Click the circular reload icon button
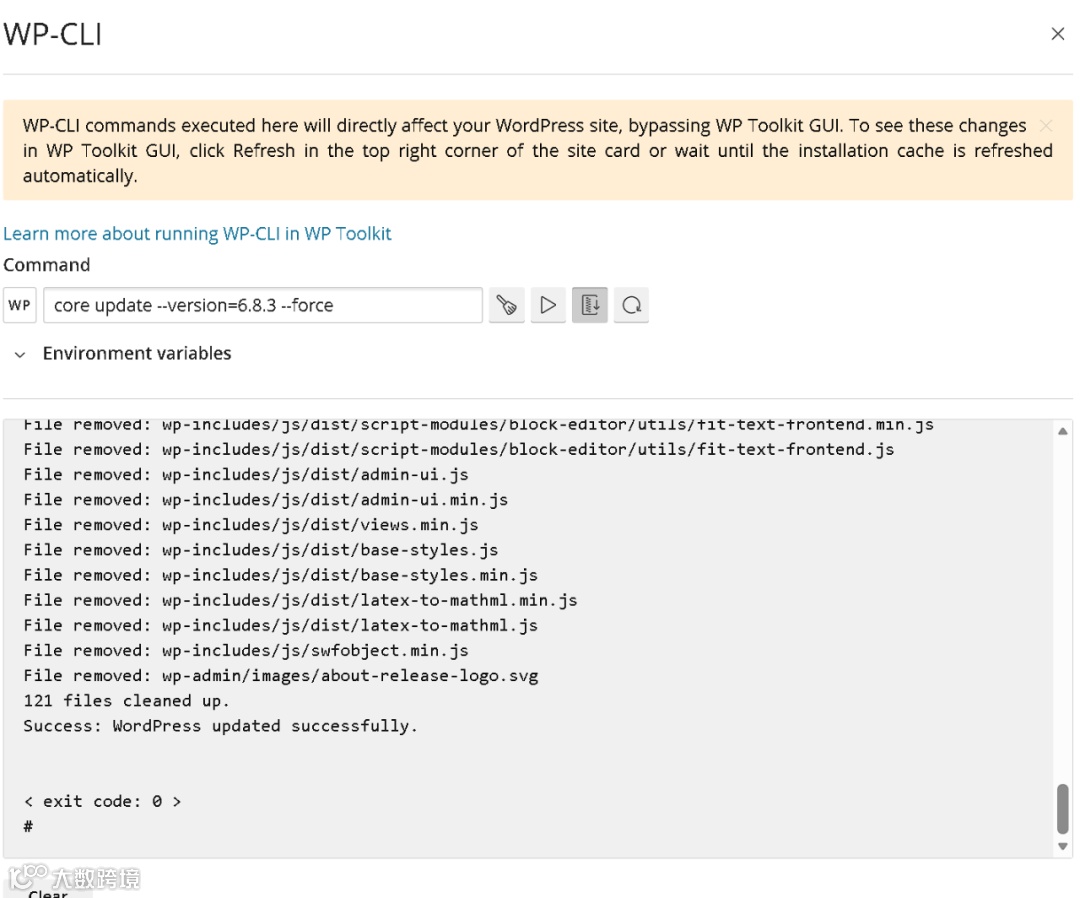1080x898 pixels. [x=632, y=305]
